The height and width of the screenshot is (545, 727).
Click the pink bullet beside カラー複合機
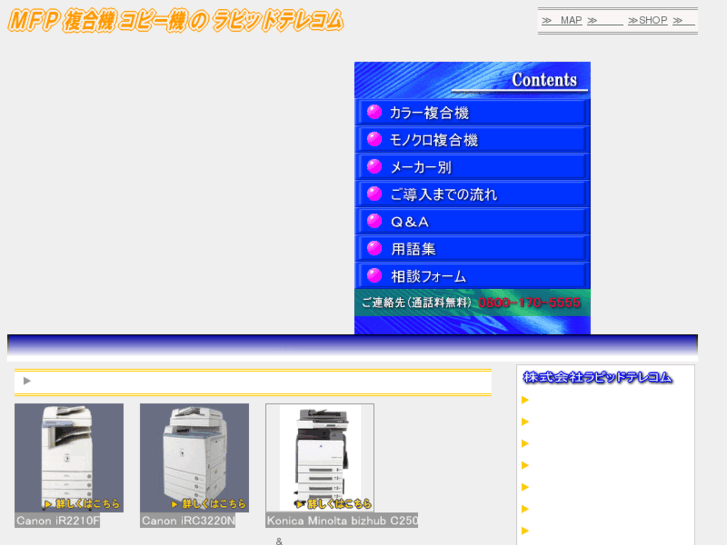[374, 112]
